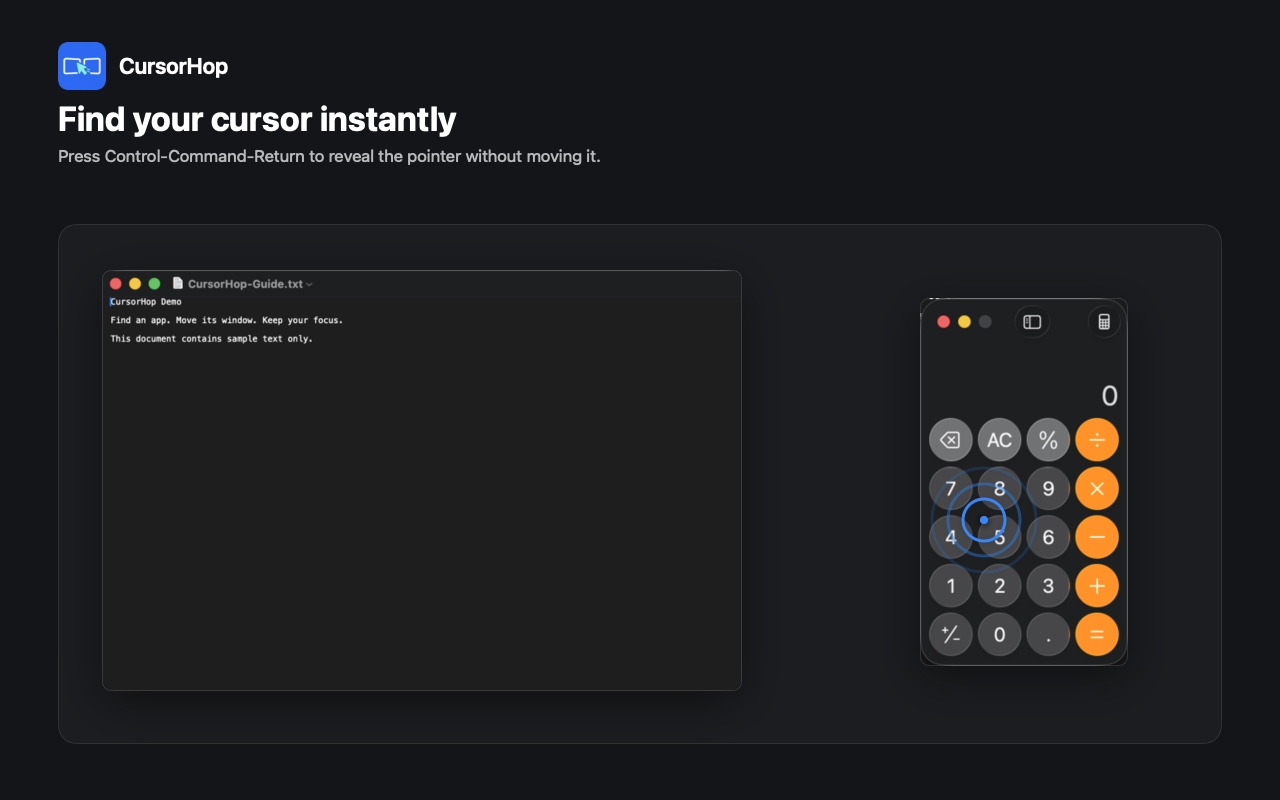Click the CursorHop name beside the logo
1280x800 pixels.
(x=173, y=66)
